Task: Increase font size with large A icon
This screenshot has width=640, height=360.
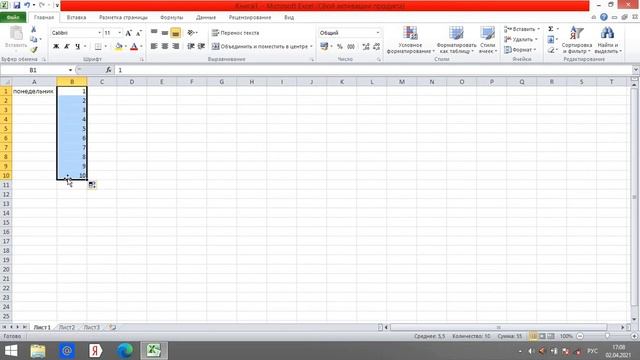Action: (129, 33)
